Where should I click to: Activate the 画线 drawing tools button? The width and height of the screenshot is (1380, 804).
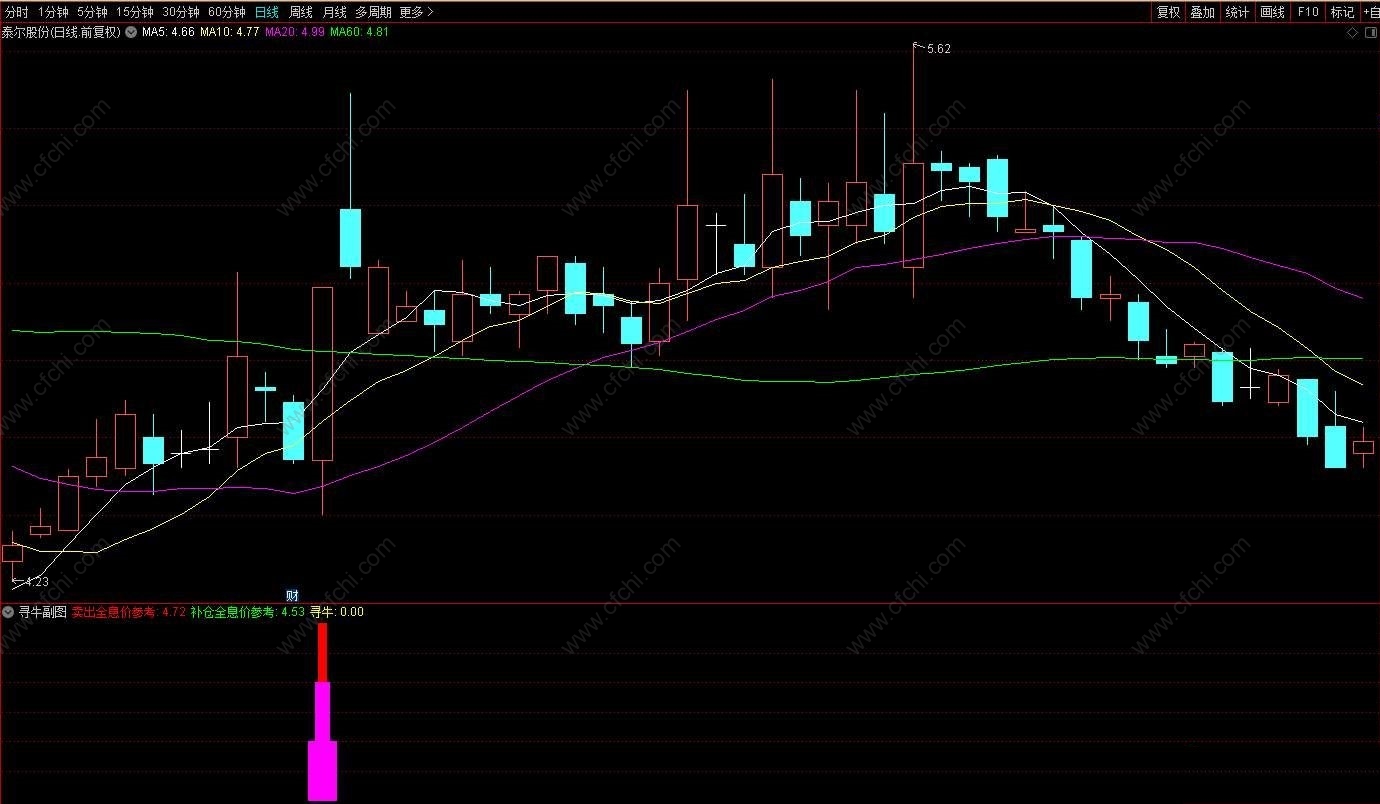point(1272,12)
